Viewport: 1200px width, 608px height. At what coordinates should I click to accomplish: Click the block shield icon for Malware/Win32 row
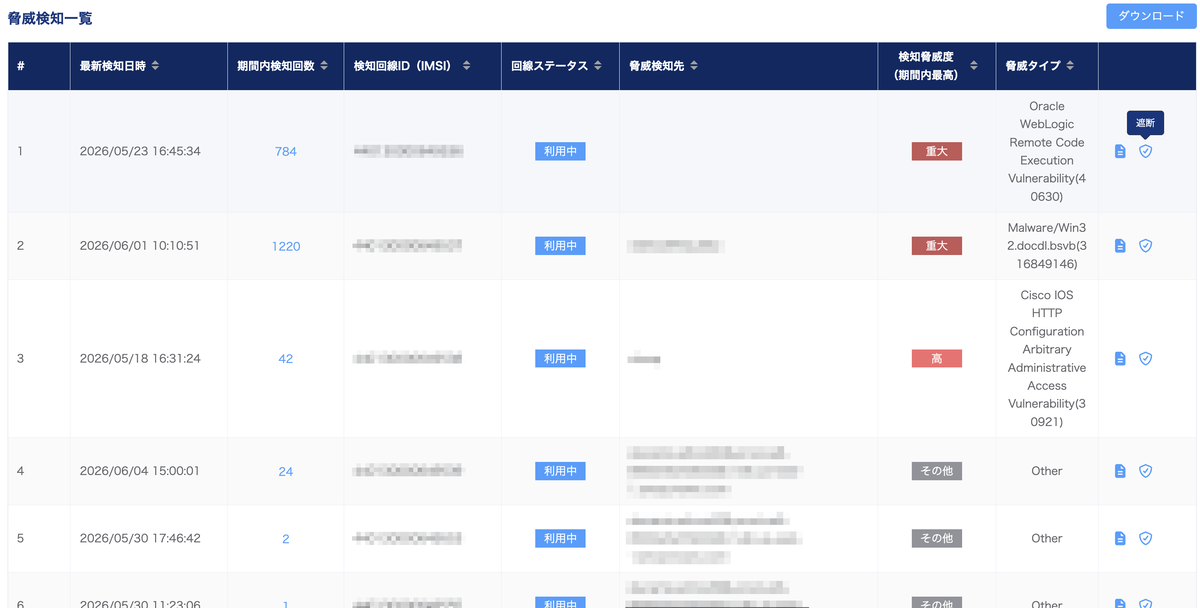[x=1146, y=245]
